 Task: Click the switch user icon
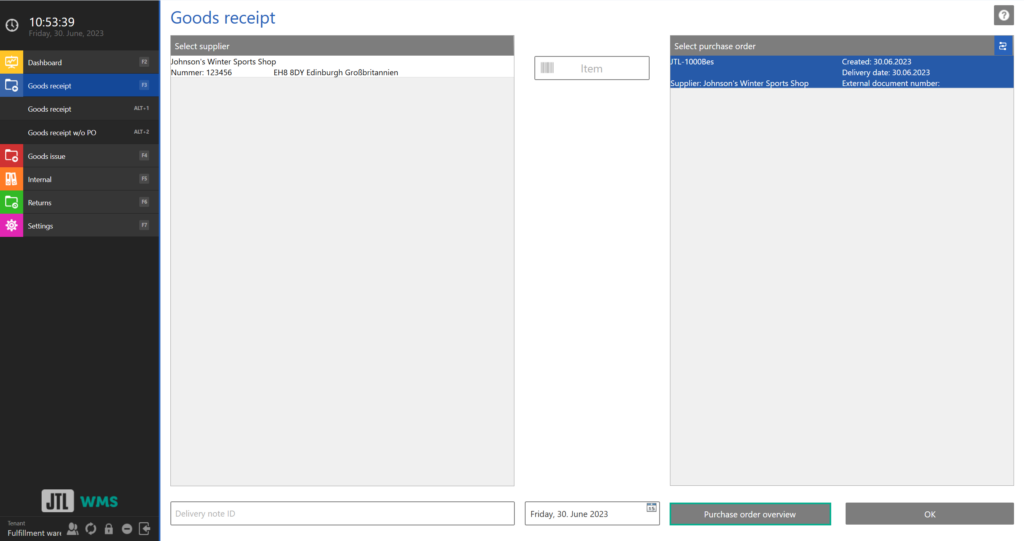tap(73, 528)
